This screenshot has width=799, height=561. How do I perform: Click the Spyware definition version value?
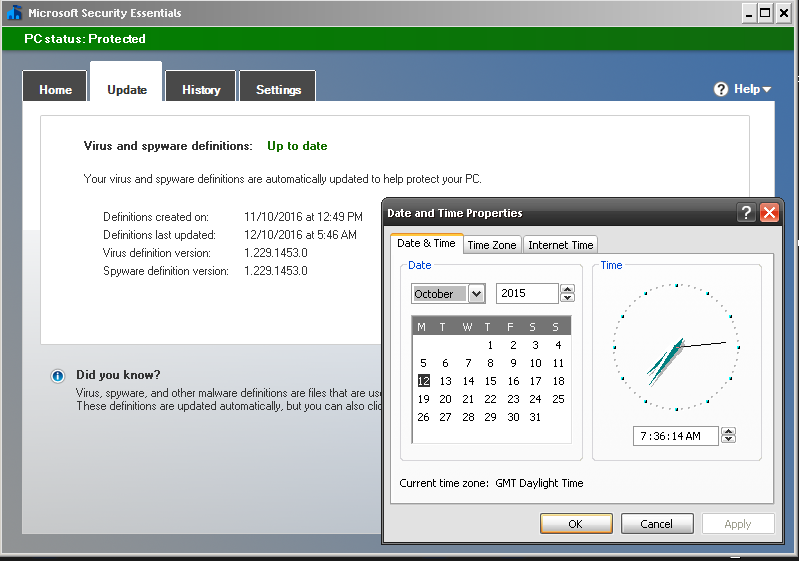276,271
